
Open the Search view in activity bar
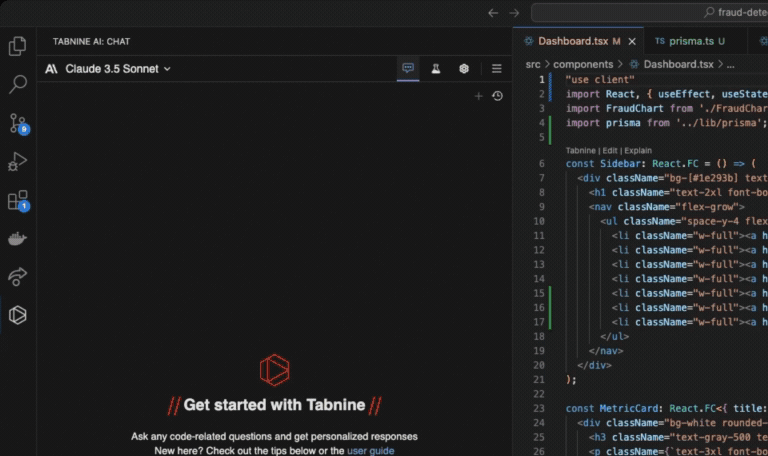pos(17,84)
